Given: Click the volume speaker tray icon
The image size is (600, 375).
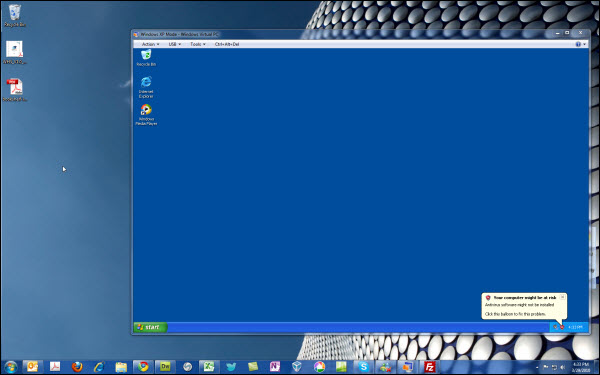Looking at the screenshot, I should [562, 367].
